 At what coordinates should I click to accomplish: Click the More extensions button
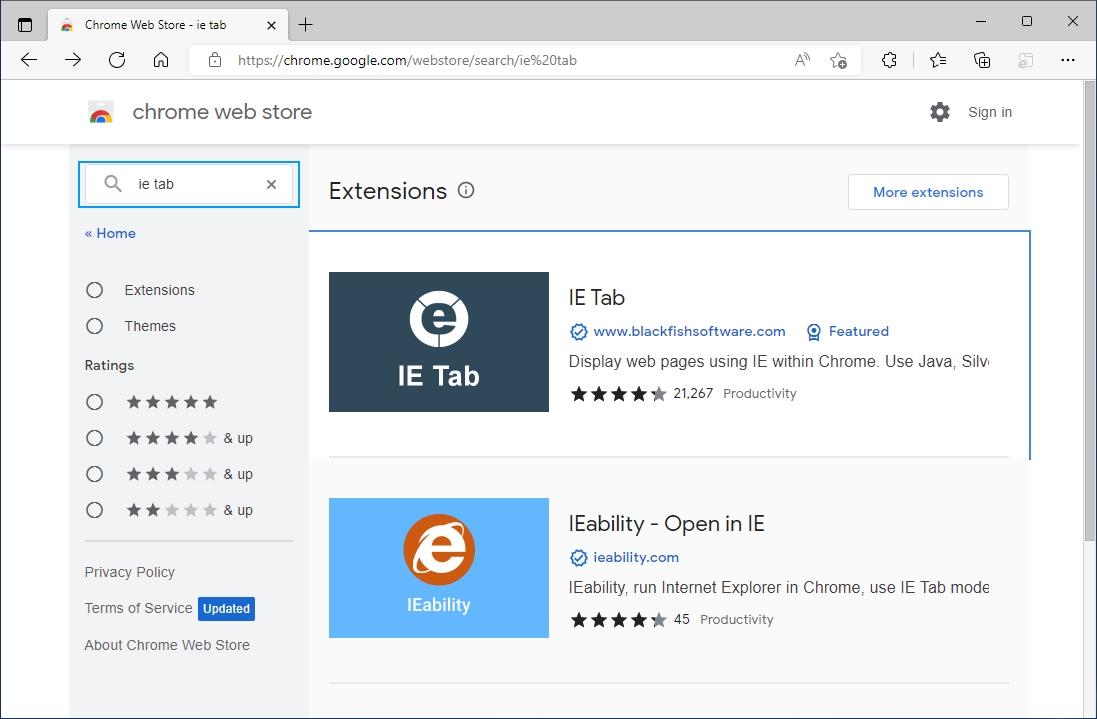pyautogui.click(x=928, y=192)
